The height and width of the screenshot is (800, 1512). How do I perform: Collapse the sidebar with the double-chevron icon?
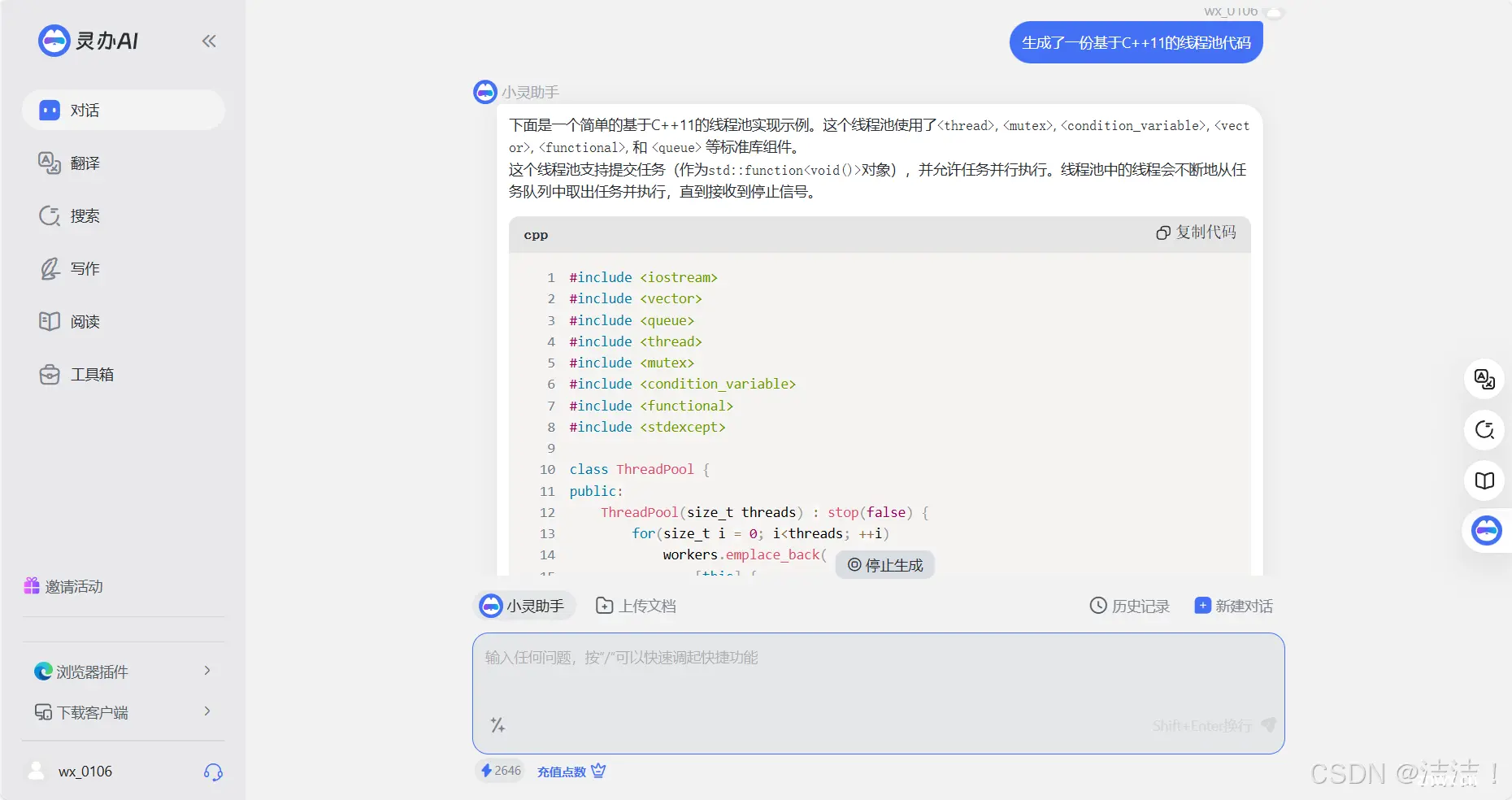(x=209, y=41)
